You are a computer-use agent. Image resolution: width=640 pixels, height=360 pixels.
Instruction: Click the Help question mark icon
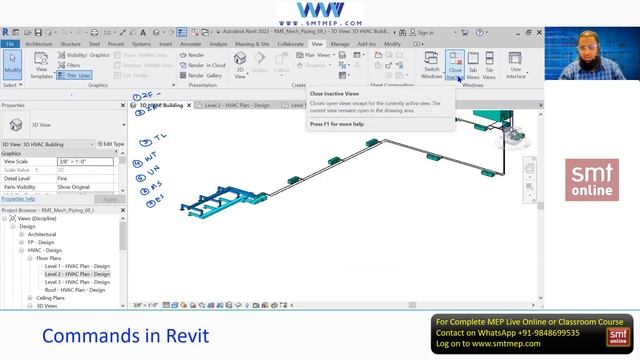click(x=480, y=33)
